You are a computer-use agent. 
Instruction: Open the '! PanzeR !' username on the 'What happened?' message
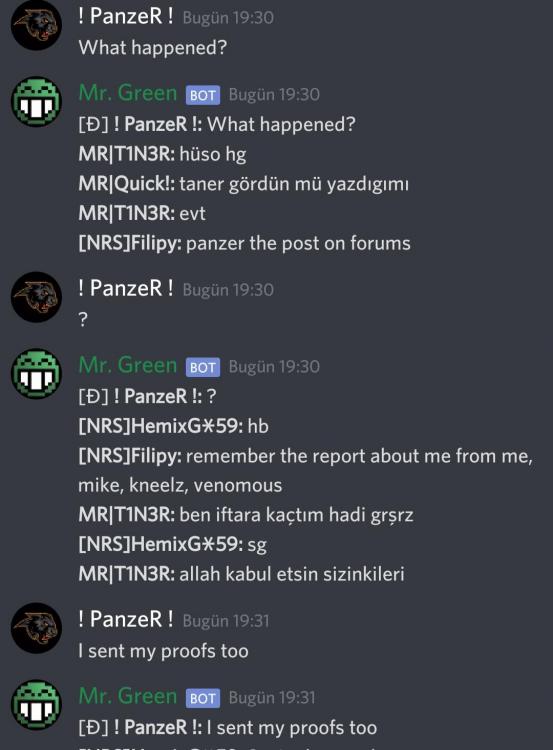tap(126, 16)
